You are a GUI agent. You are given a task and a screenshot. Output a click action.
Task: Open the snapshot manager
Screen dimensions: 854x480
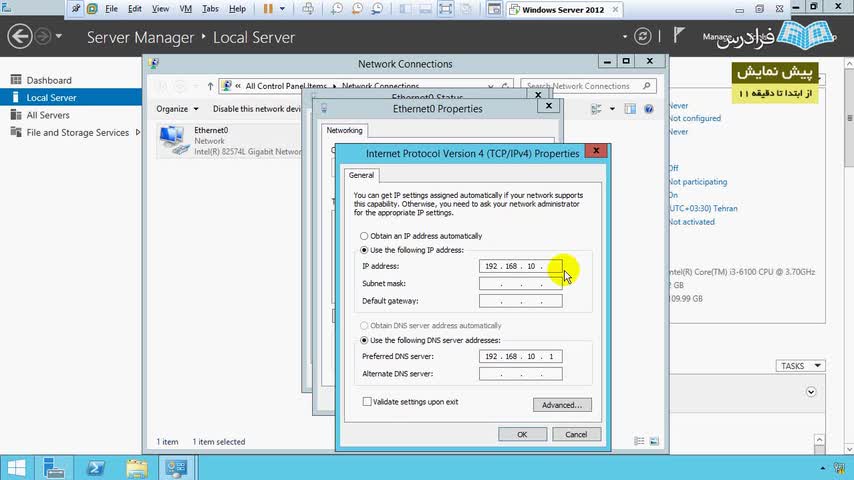(x=377, y=9)
